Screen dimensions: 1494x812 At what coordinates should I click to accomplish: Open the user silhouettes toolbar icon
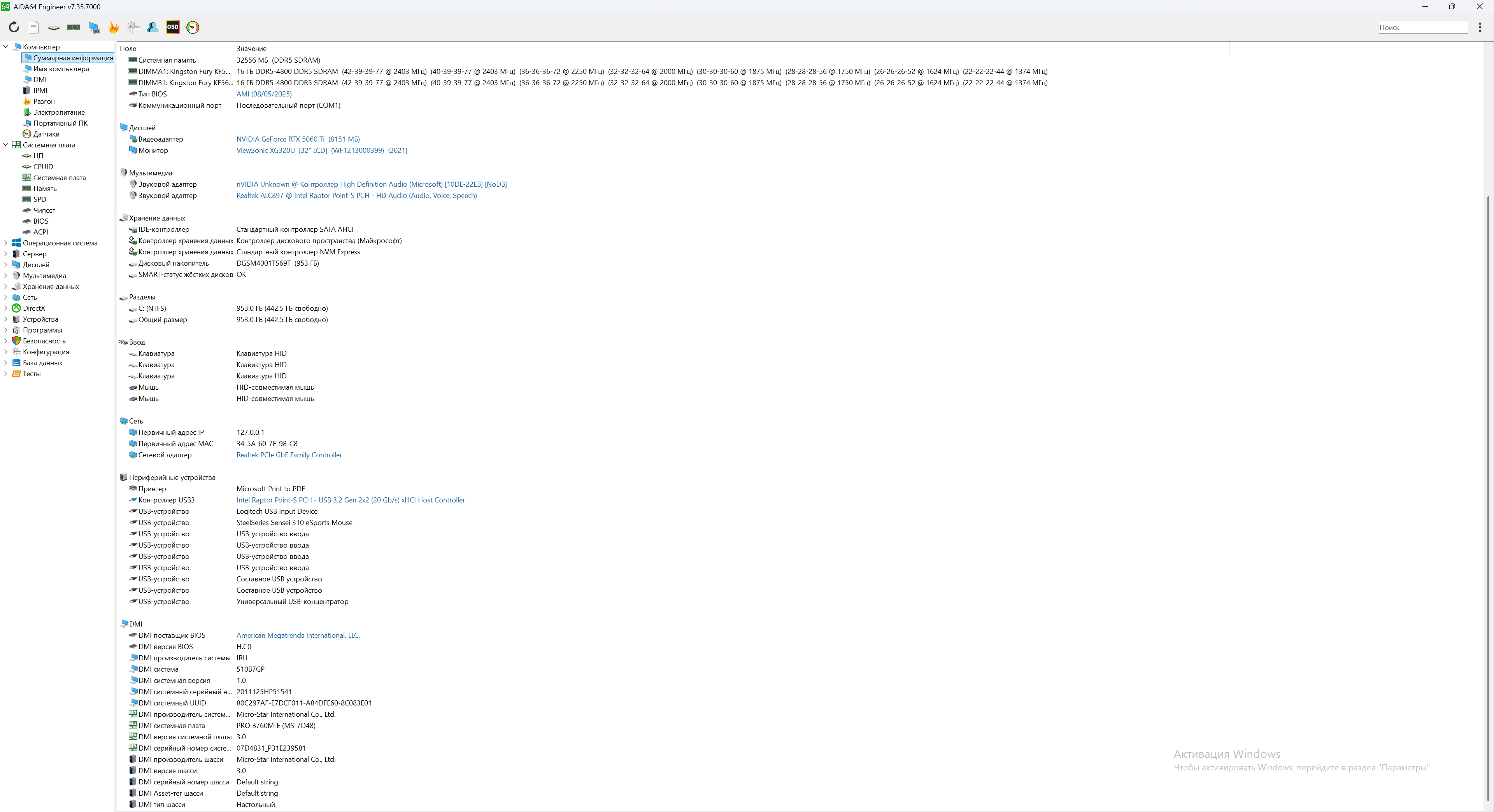pyautogui.click(x=153, y=27)
